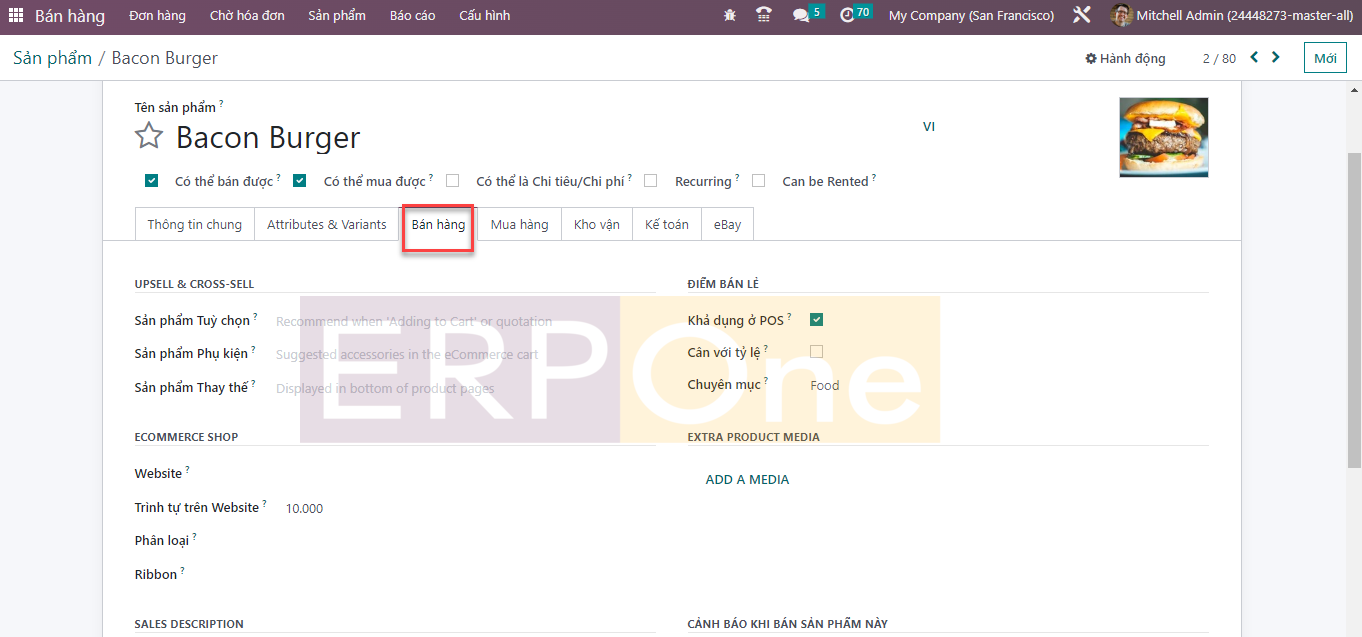Open the Cấu hình menu
Image resolution: width=1362 pixels, height=637 pixels.
(484, 16)
